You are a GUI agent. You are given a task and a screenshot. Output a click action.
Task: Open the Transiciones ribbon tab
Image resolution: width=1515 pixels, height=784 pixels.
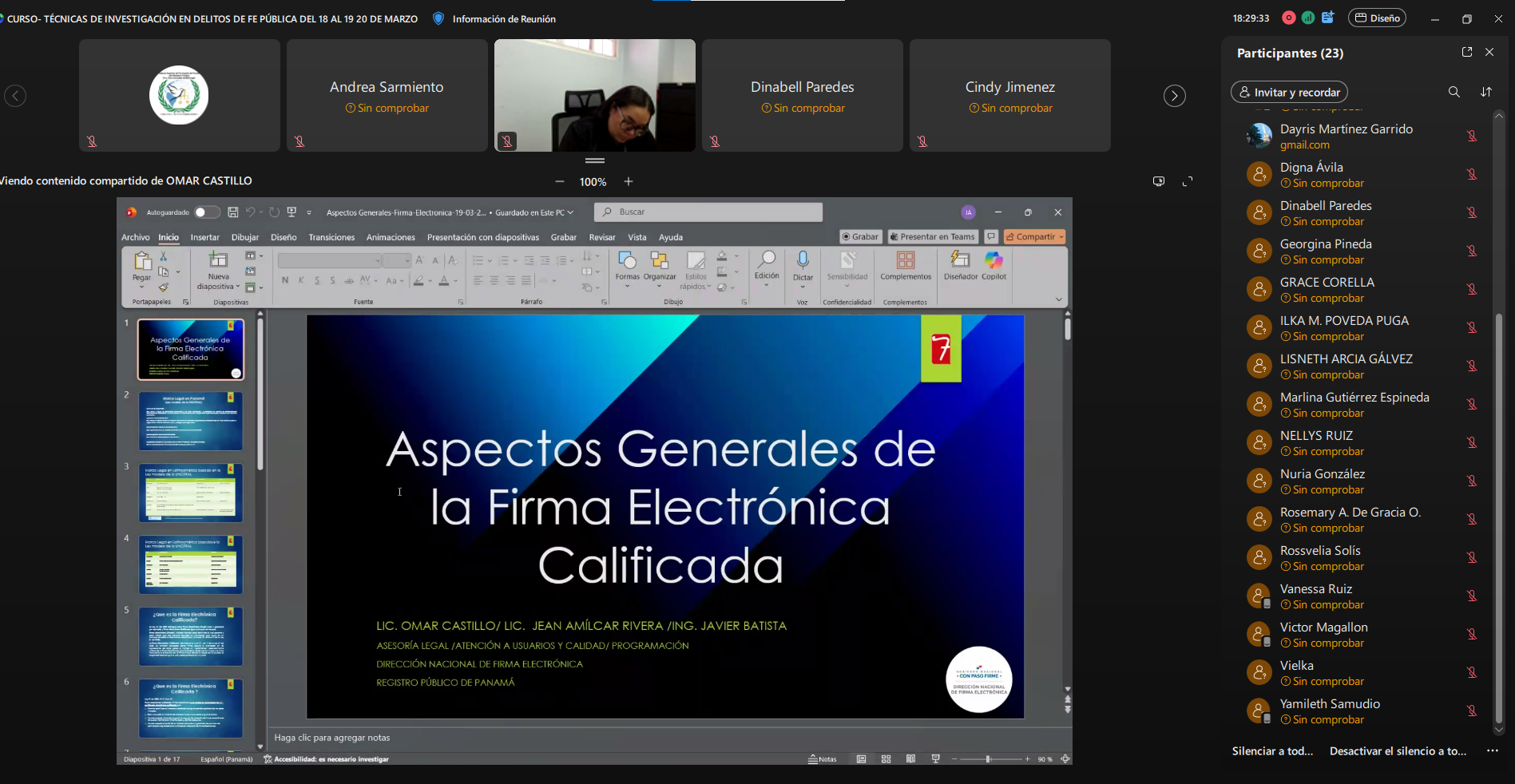[x=331, y=237]
